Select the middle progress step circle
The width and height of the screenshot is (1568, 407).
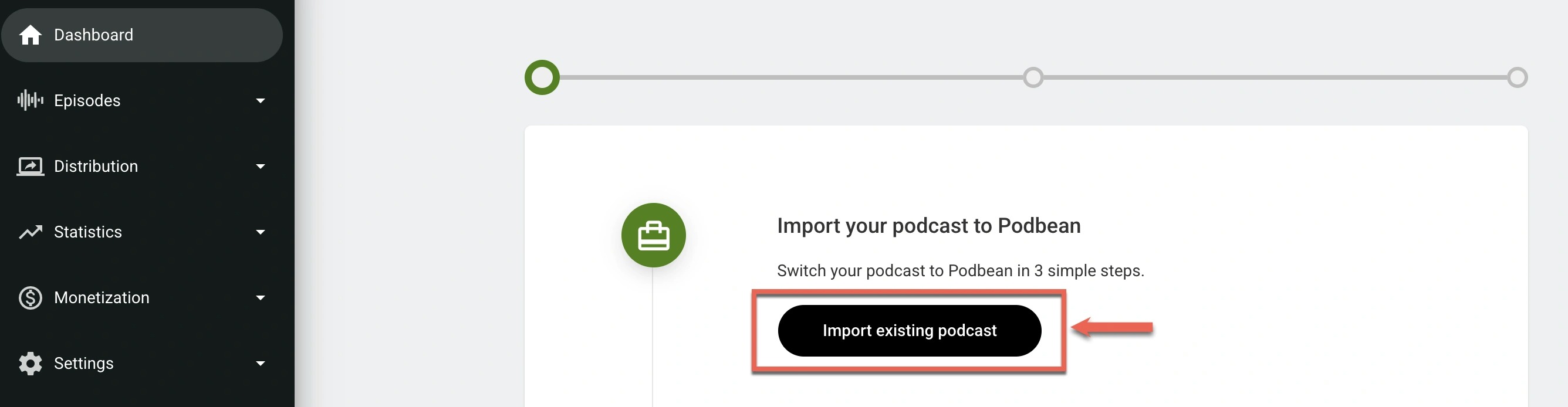(1032, 77)
